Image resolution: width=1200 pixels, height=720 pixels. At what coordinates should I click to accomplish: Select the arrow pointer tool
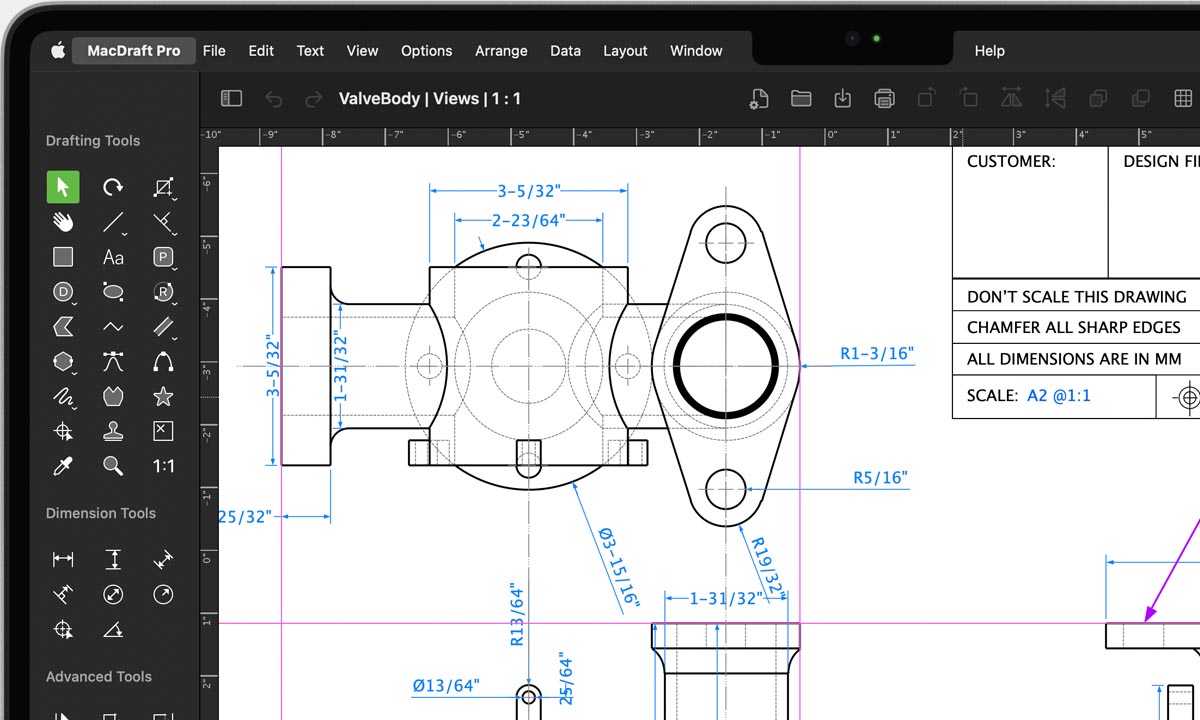tap(63, 187)
